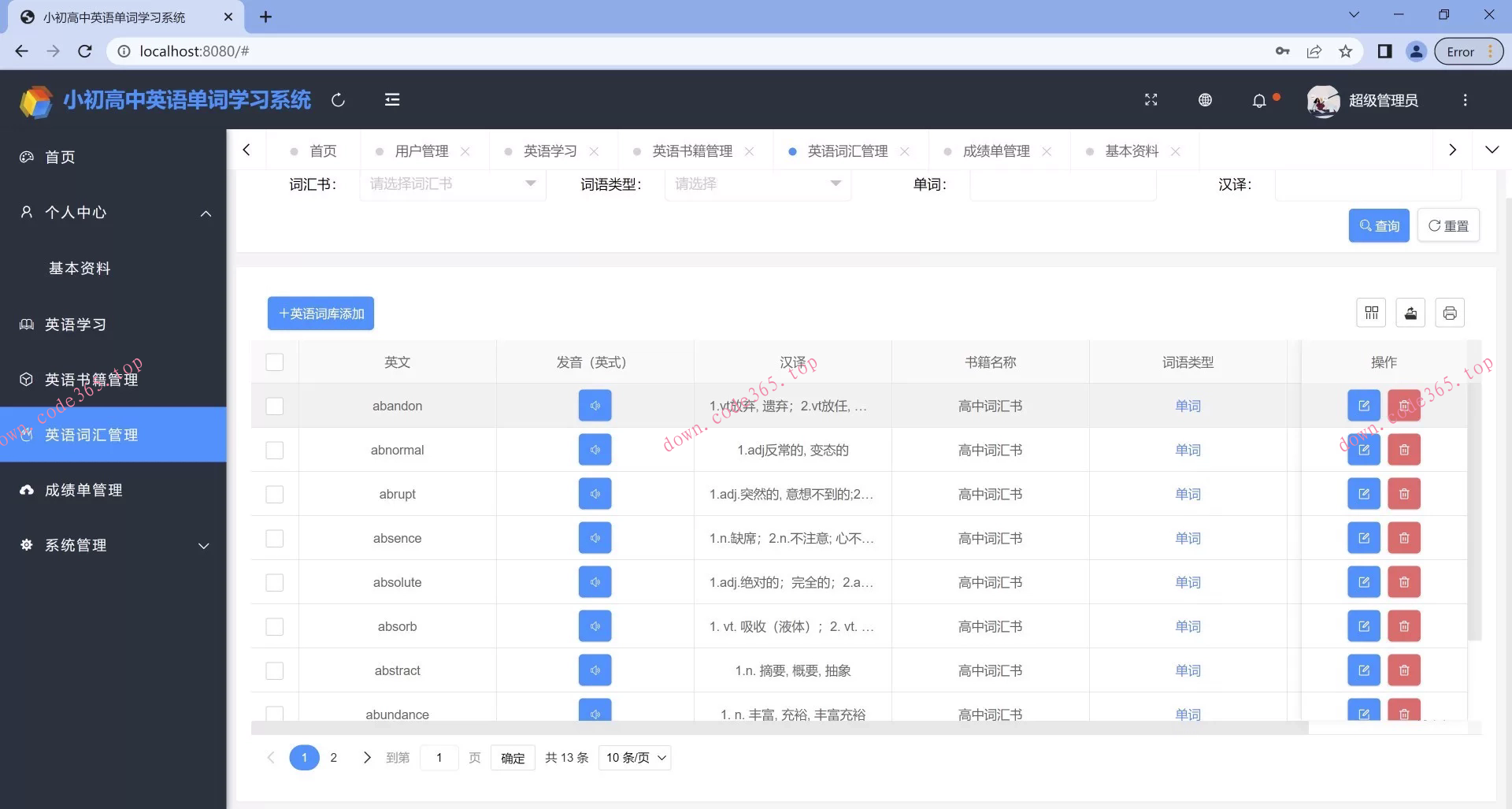Click the print icon above the word table
1512x809 pixels.
[x=1450, y=313]
